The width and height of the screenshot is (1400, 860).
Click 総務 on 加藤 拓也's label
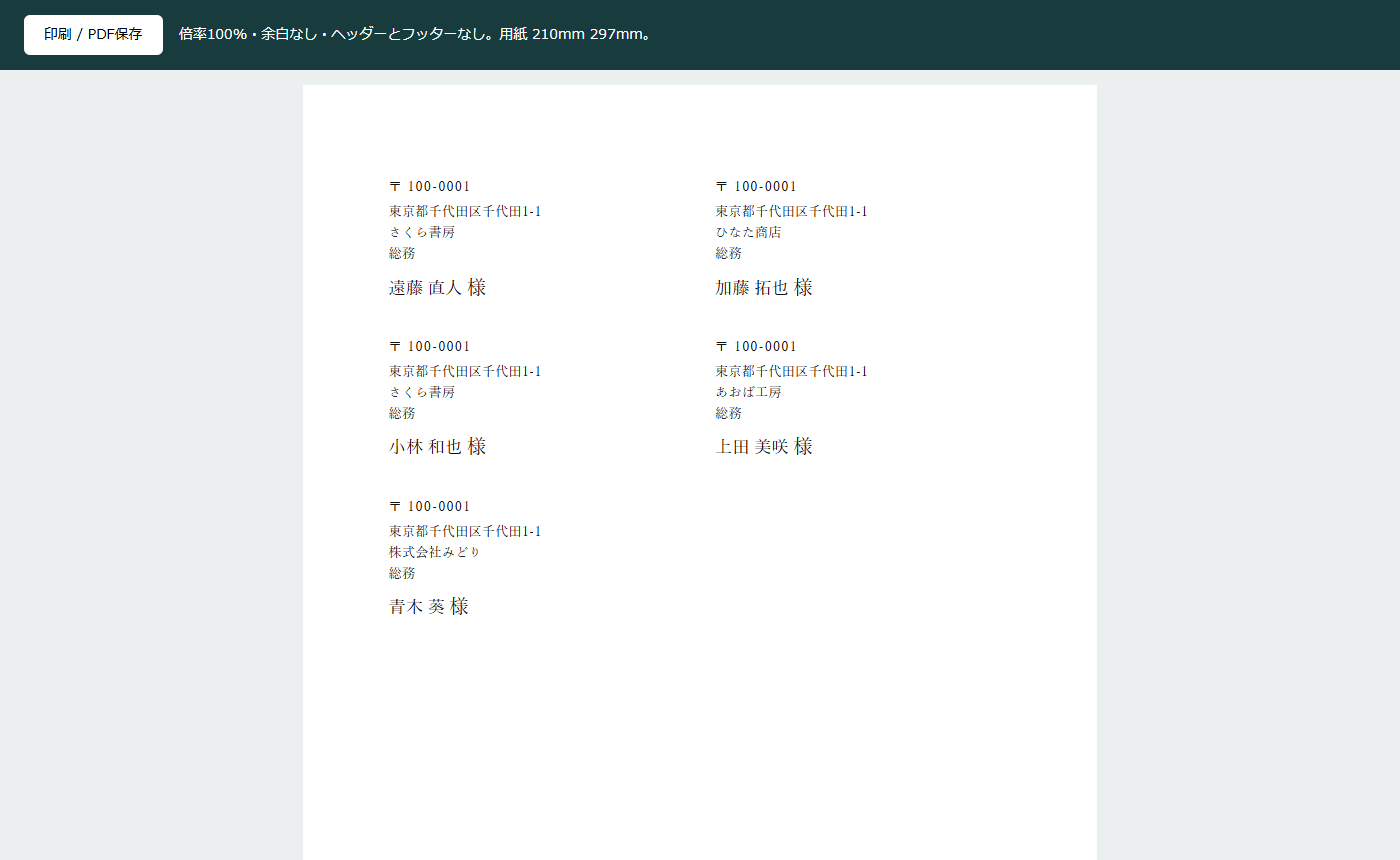[x=729, y=253]
